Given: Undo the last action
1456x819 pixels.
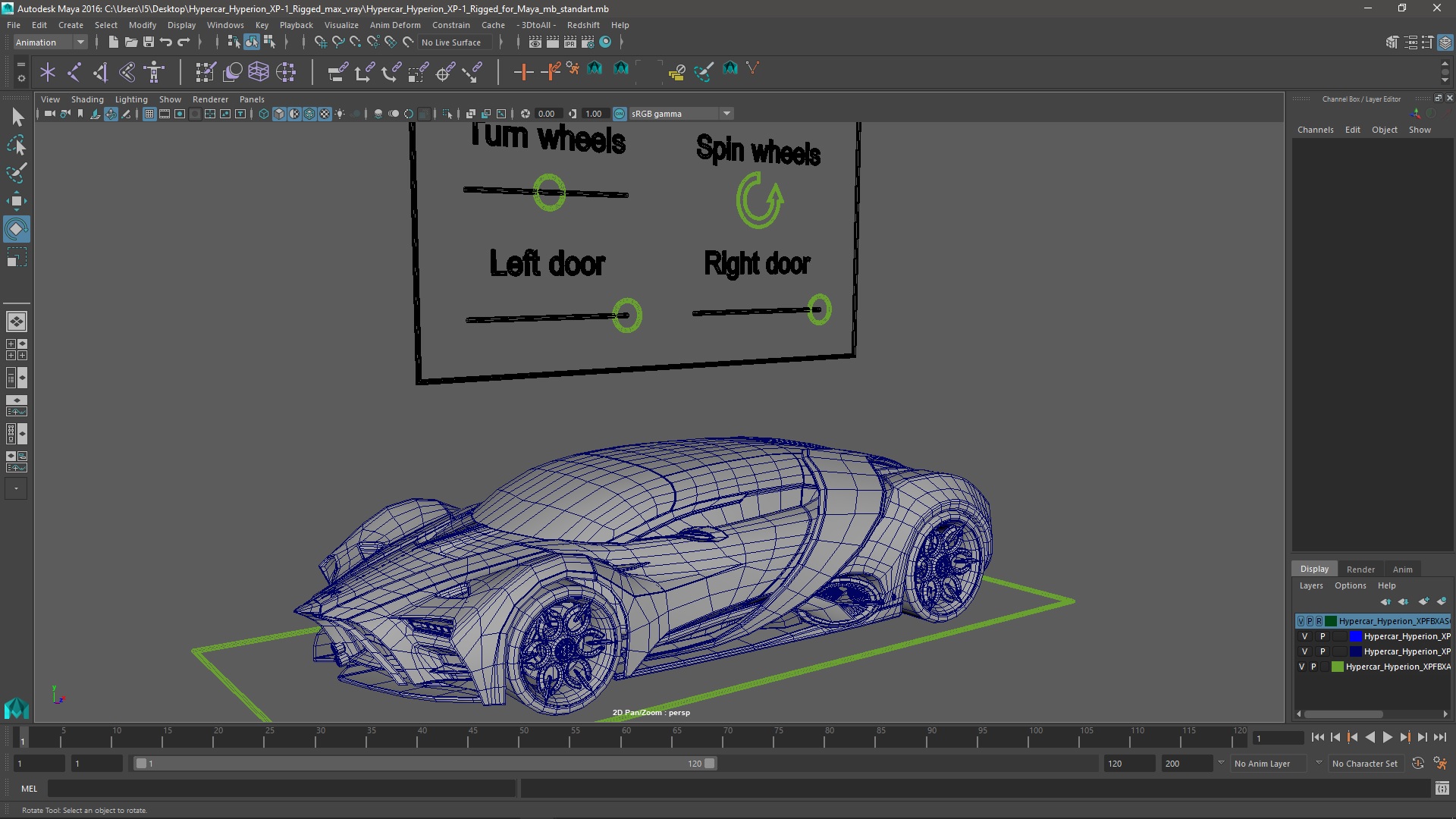Looking at the screenshot, I should pyautogui.click(x=166, y=42).
